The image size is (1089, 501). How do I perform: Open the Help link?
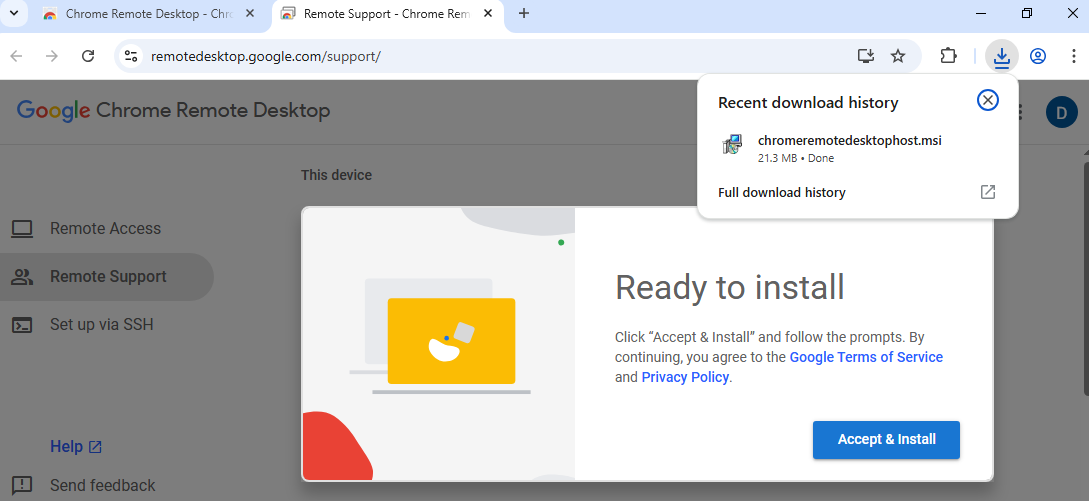coord(67,447)
